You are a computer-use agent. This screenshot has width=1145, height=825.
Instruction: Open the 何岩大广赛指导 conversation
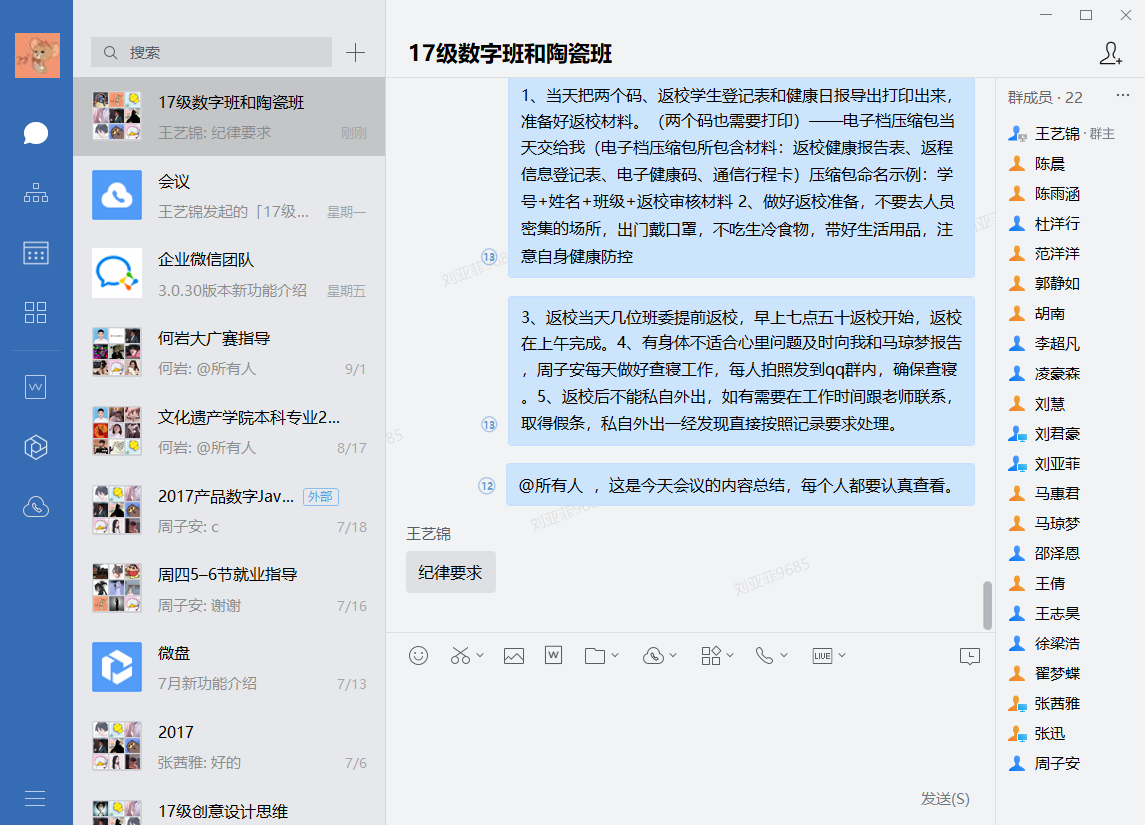click(229, 353)
